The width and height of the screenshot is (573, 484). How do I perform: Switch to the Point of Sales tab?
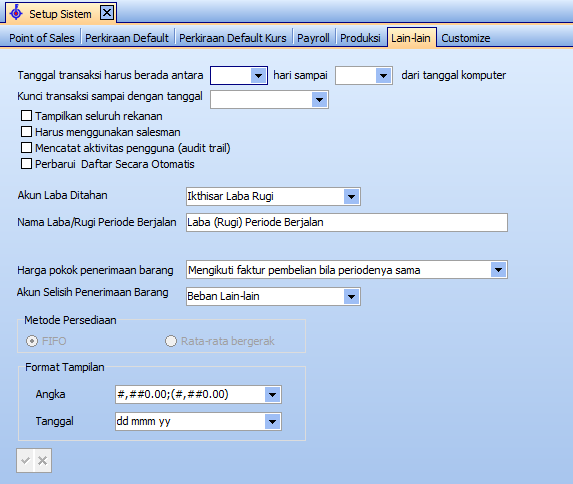[x=42, y=38]
